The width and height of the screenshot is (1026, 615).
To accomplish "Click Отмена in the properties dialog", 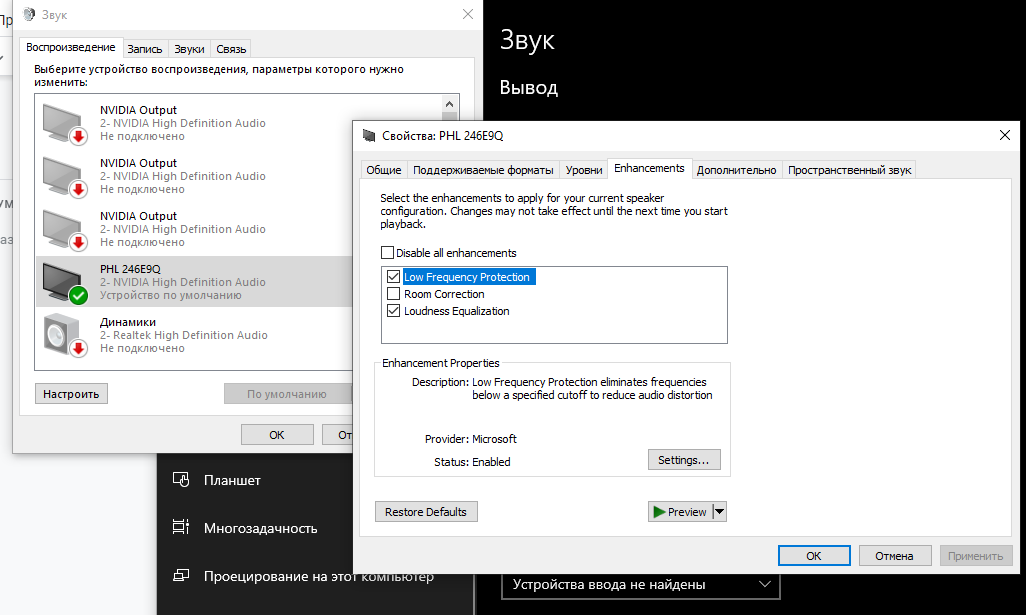I will click(x=894, y=555).
